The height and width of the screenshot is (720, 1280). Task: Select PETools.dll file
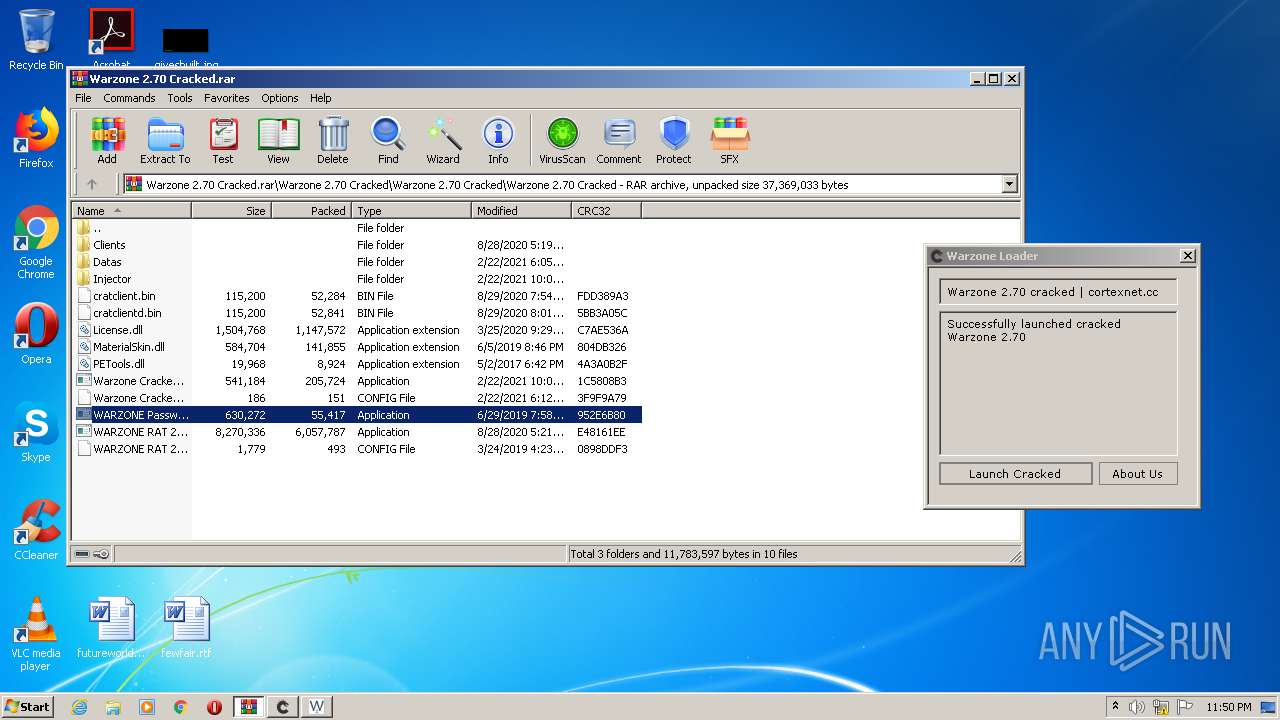[x=358, y=364]
